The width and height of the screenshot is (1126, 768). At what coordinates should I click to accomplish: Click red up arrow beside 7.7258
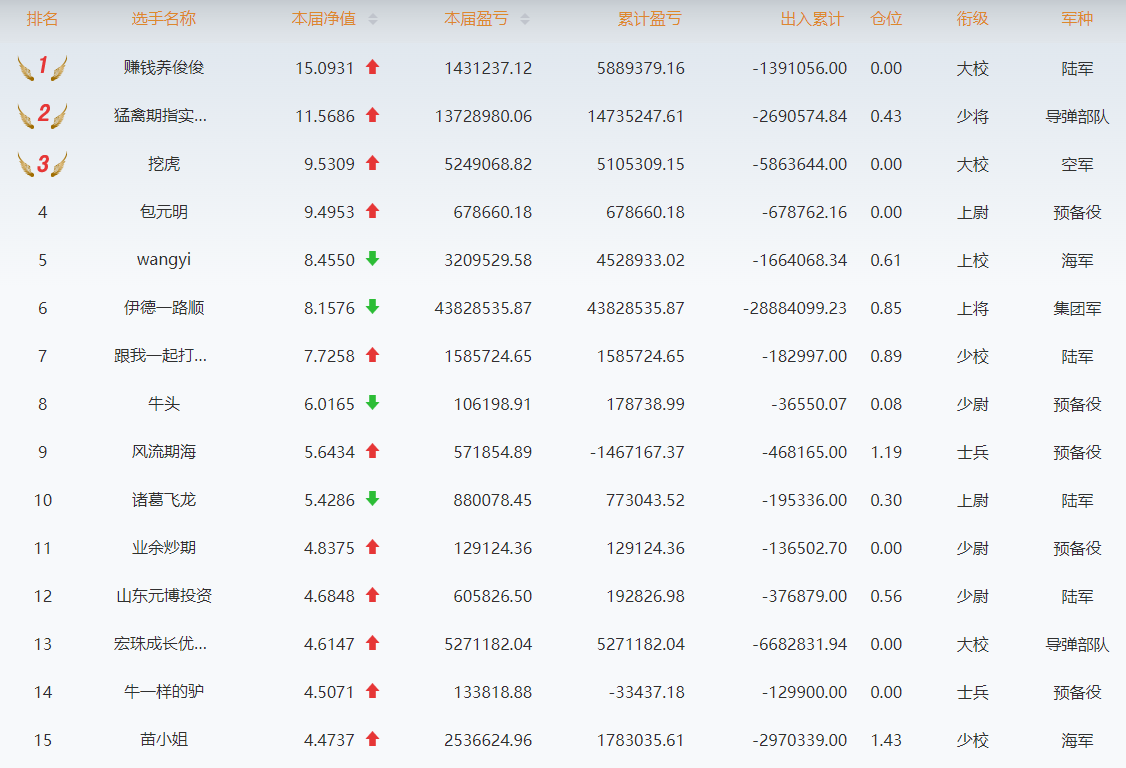(372, 355)
